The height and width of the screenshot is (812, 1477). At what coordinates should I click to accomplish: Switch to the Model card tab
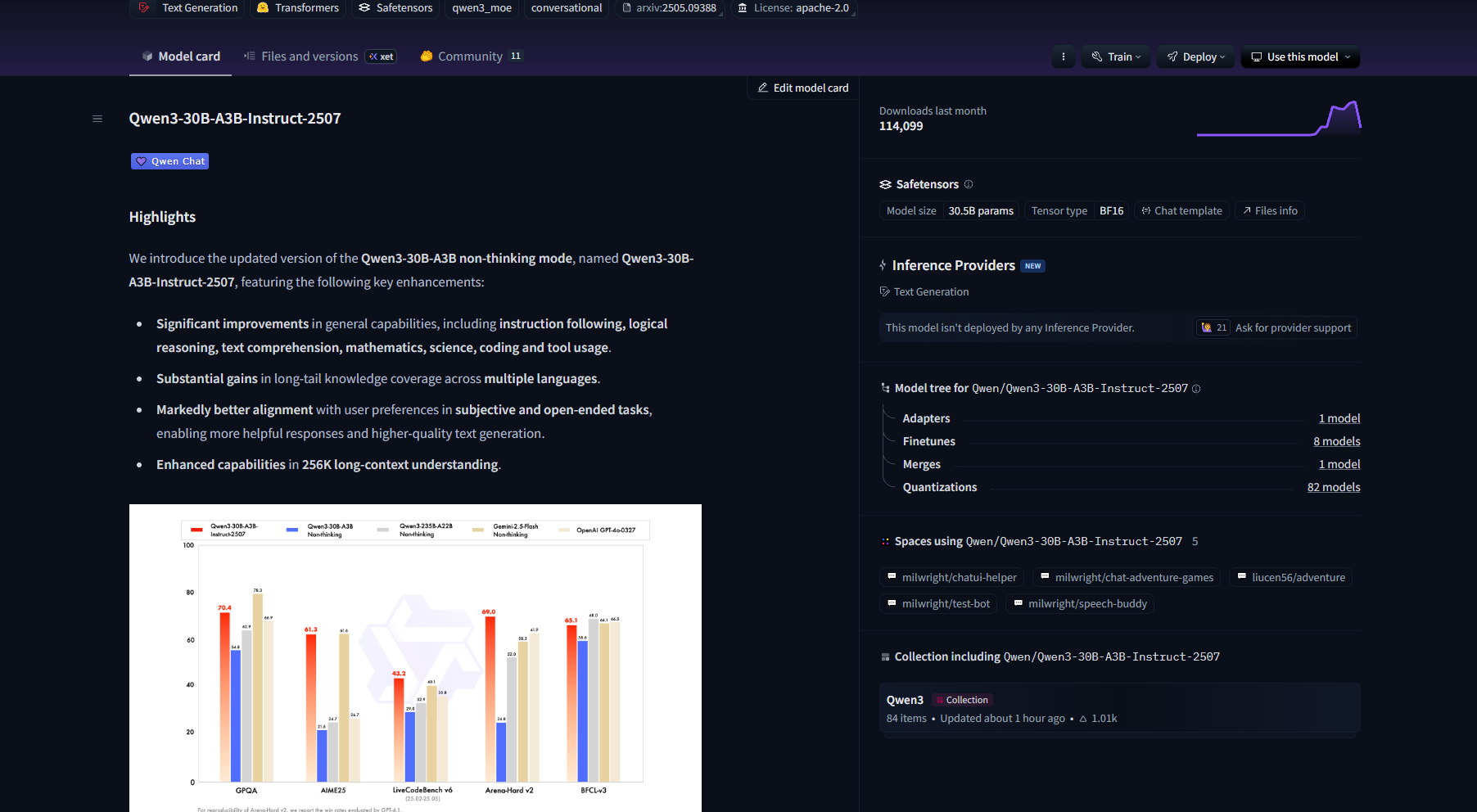click(x=181, y=56)
